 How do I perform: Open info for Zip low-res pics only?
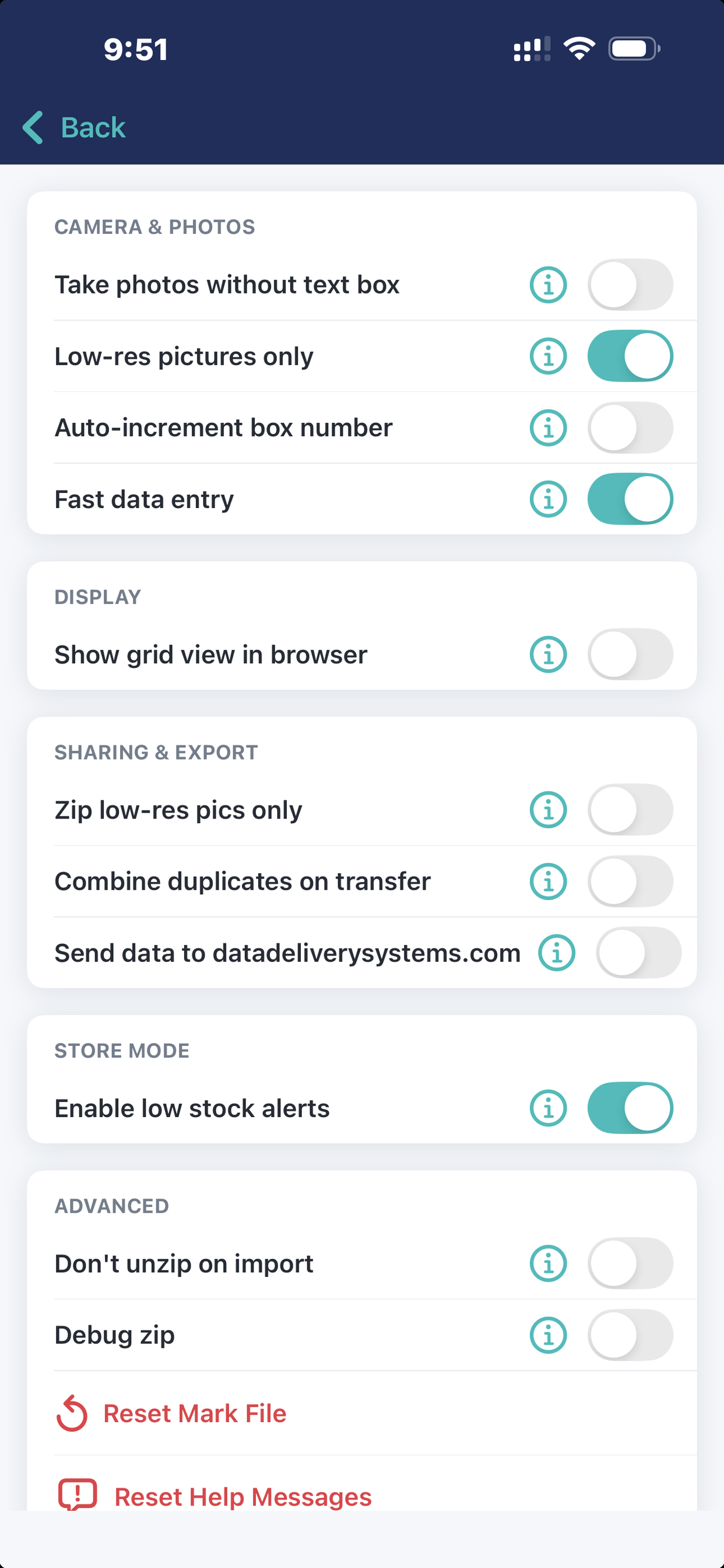point(548,810)
